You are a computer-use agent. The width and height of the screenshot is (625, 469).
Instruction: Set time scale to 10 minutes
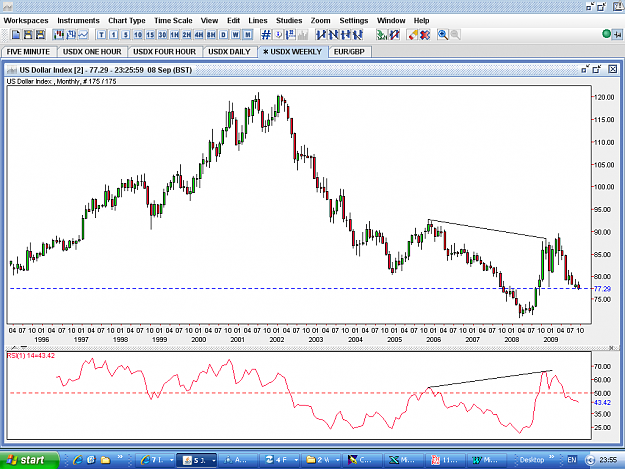click(x=138, y=35)
